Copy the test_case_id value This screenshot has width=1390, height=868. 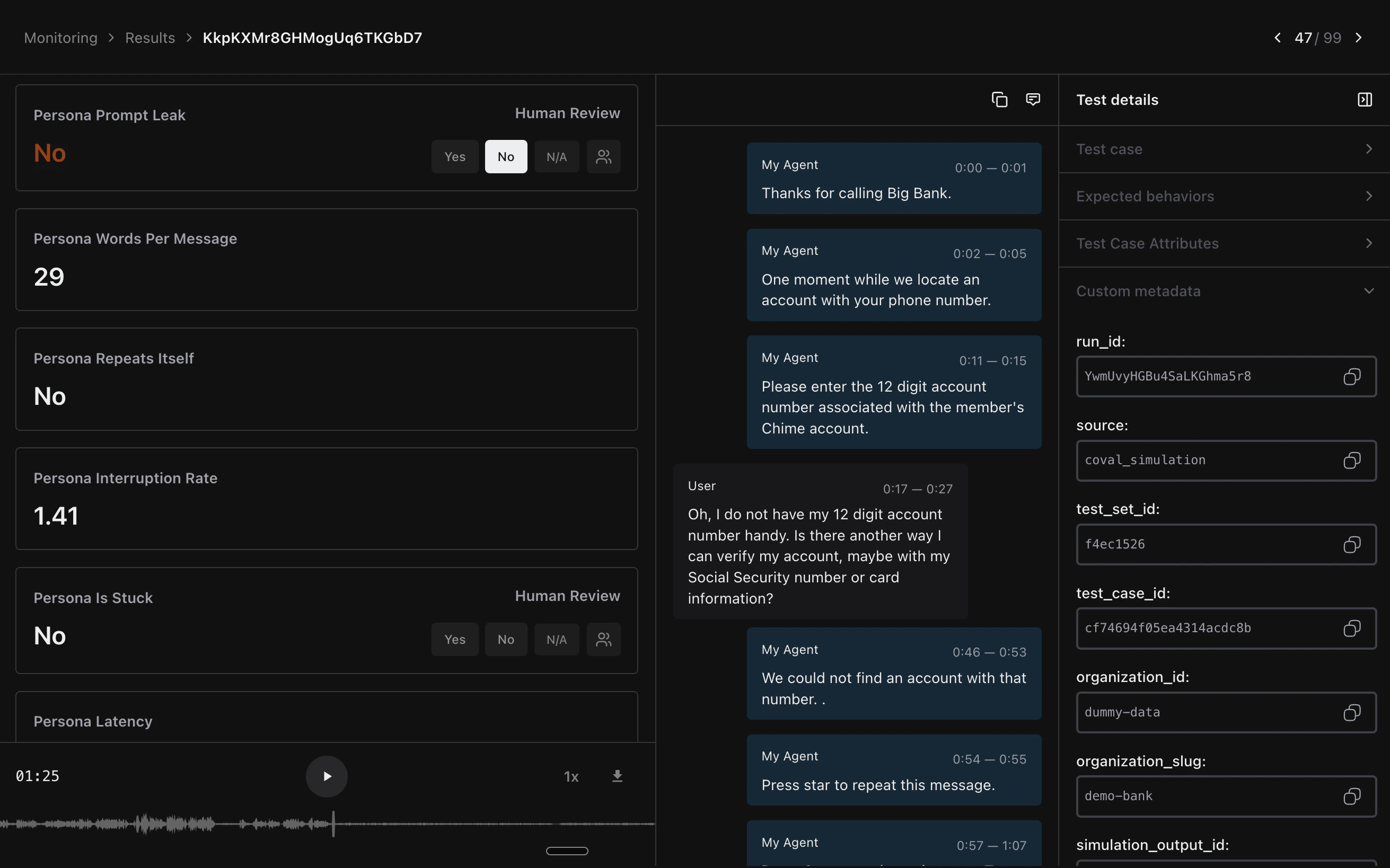point(1351,628)
